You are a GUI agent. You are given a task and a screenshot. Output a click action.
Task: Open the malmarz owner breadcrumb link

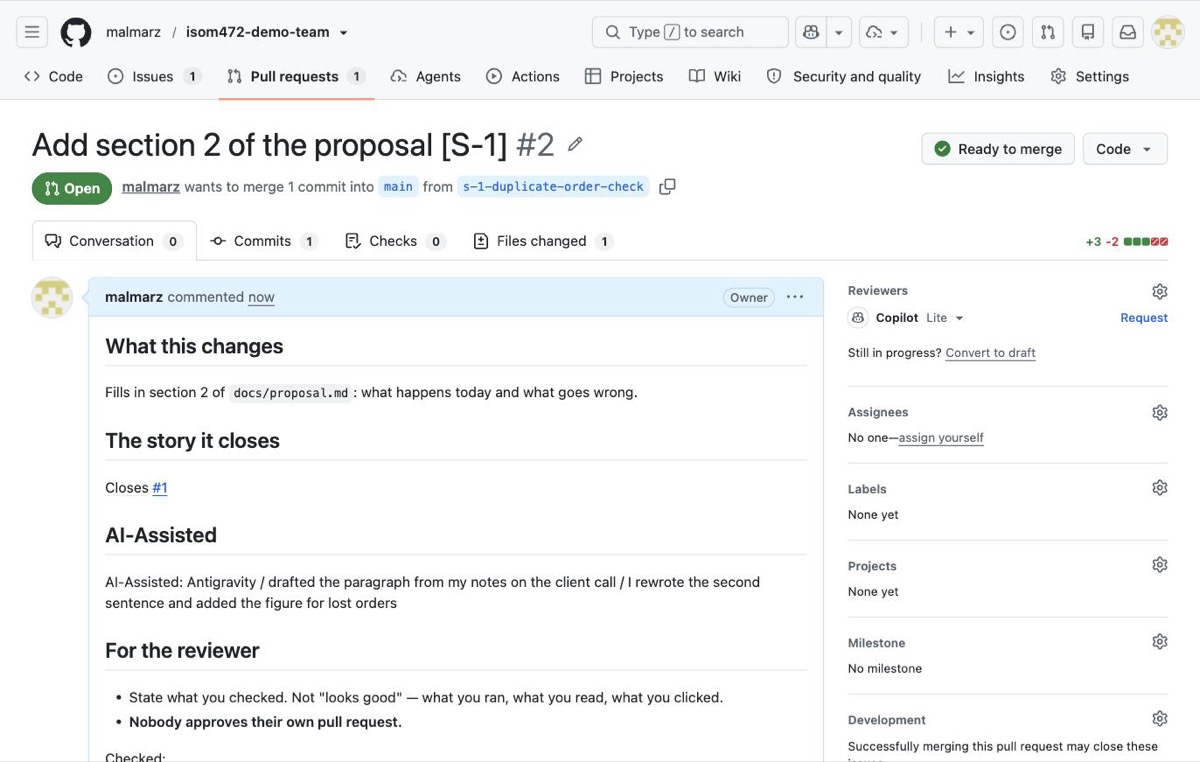coord(133,32)
